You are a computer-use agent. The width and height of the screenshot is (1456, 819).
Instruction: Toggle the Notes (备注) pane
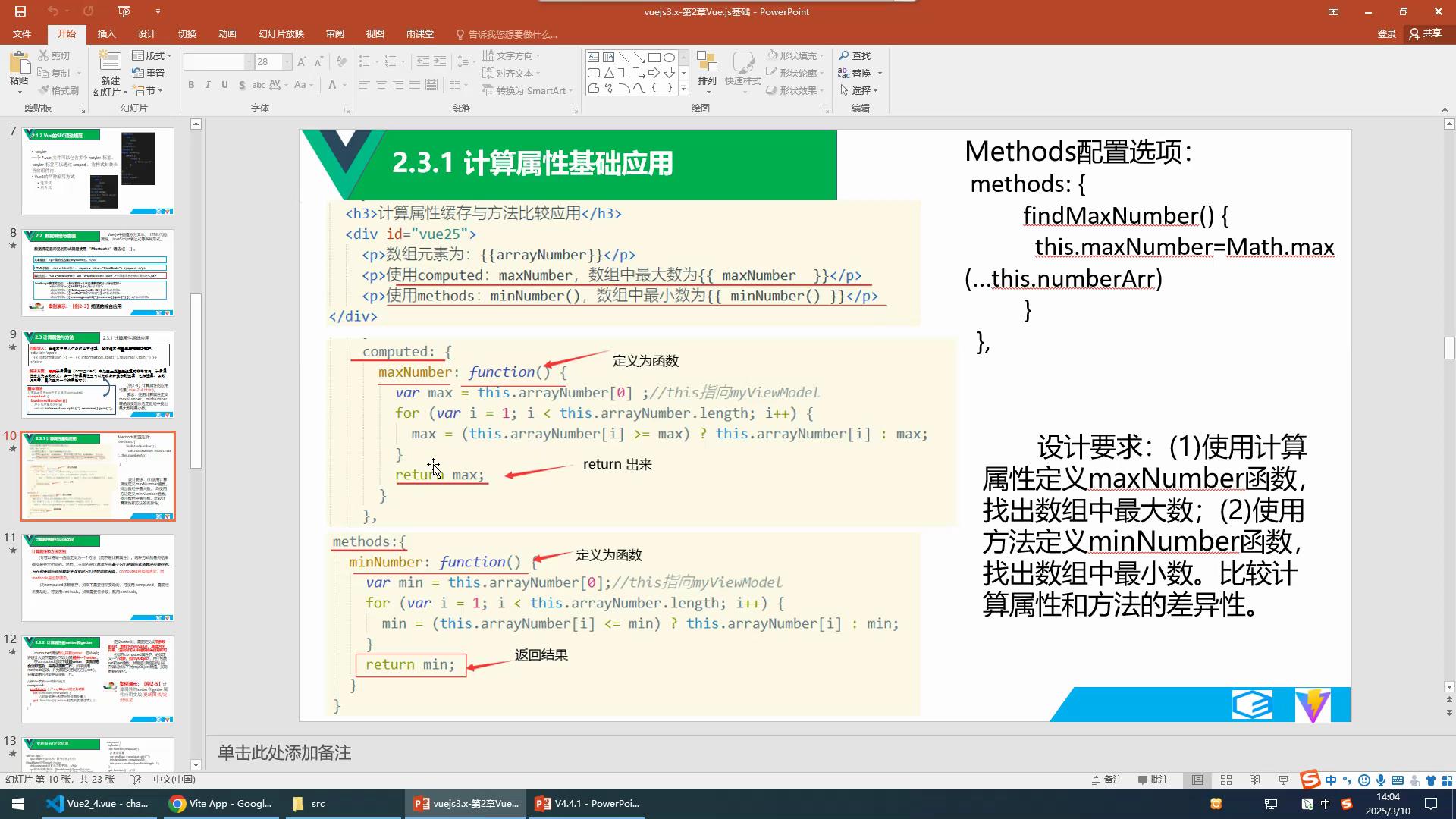(x=1106, y=780)
